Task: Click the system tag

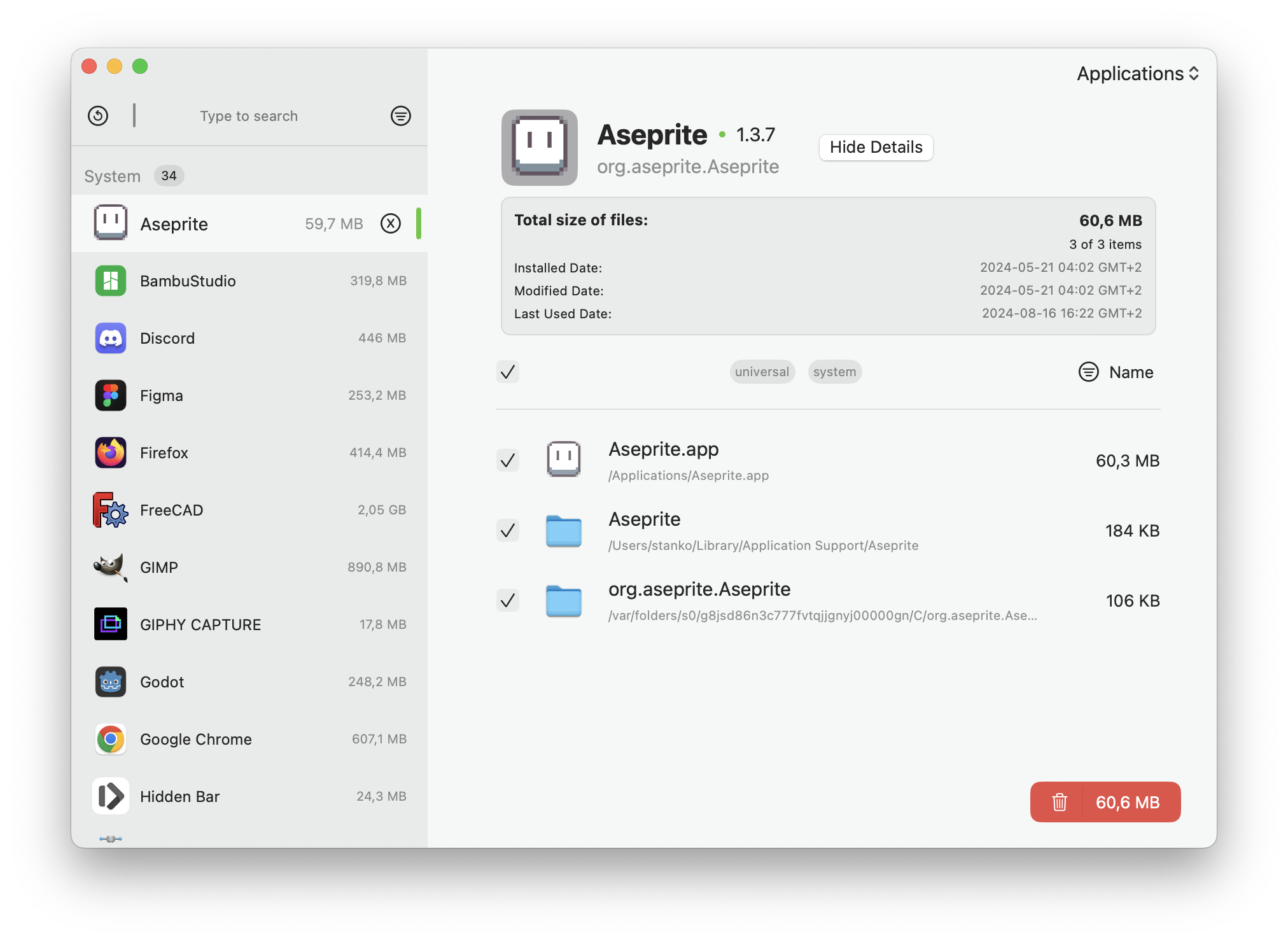Action: [x=834, y=372]
